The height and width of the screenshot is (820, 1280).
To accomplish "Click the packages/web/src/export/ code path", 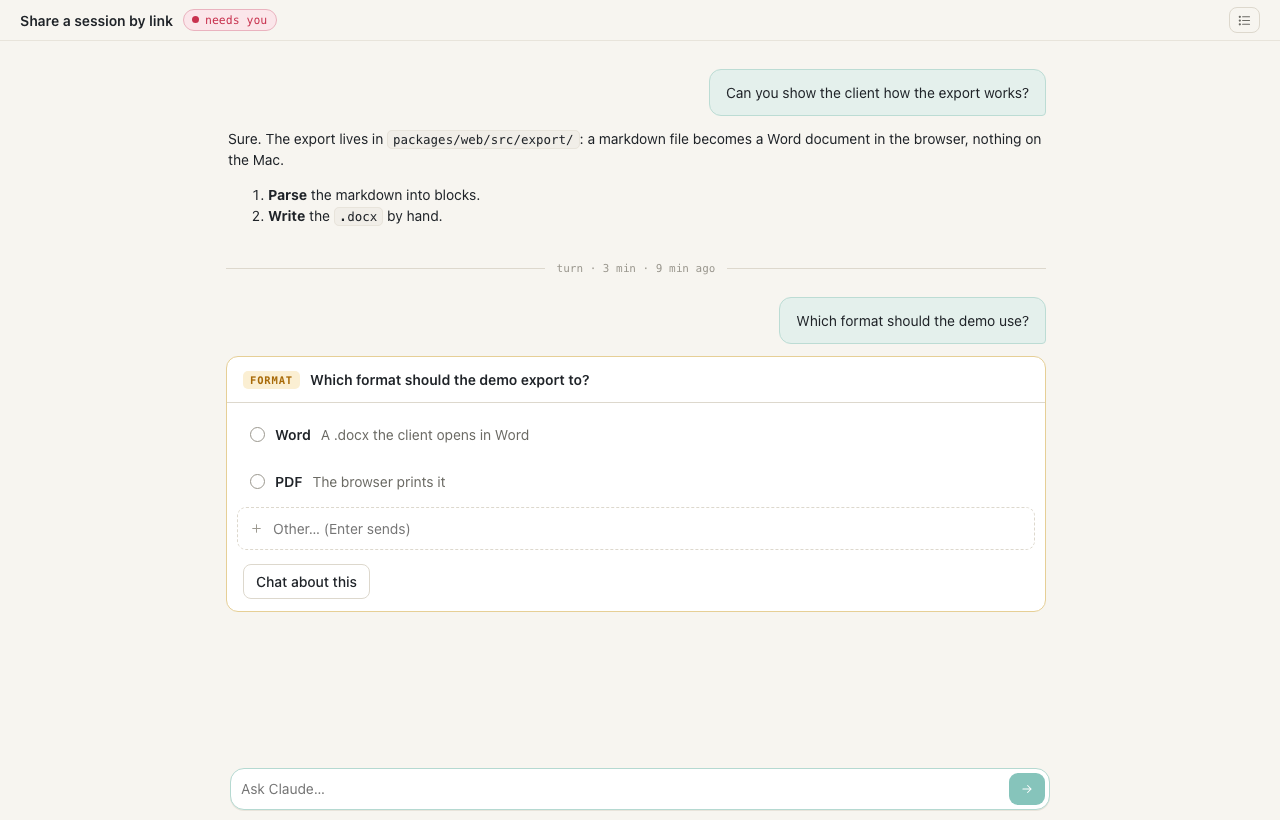I will coord(483,140).
